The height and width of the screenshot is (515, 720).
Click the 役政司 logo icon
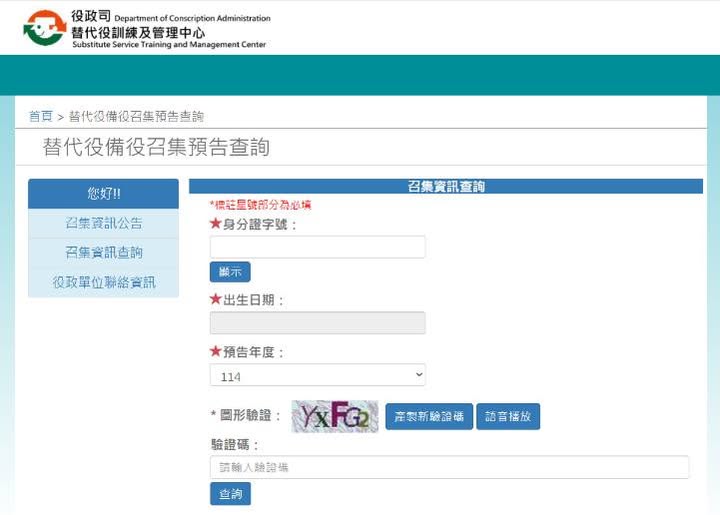coord(44,28)
